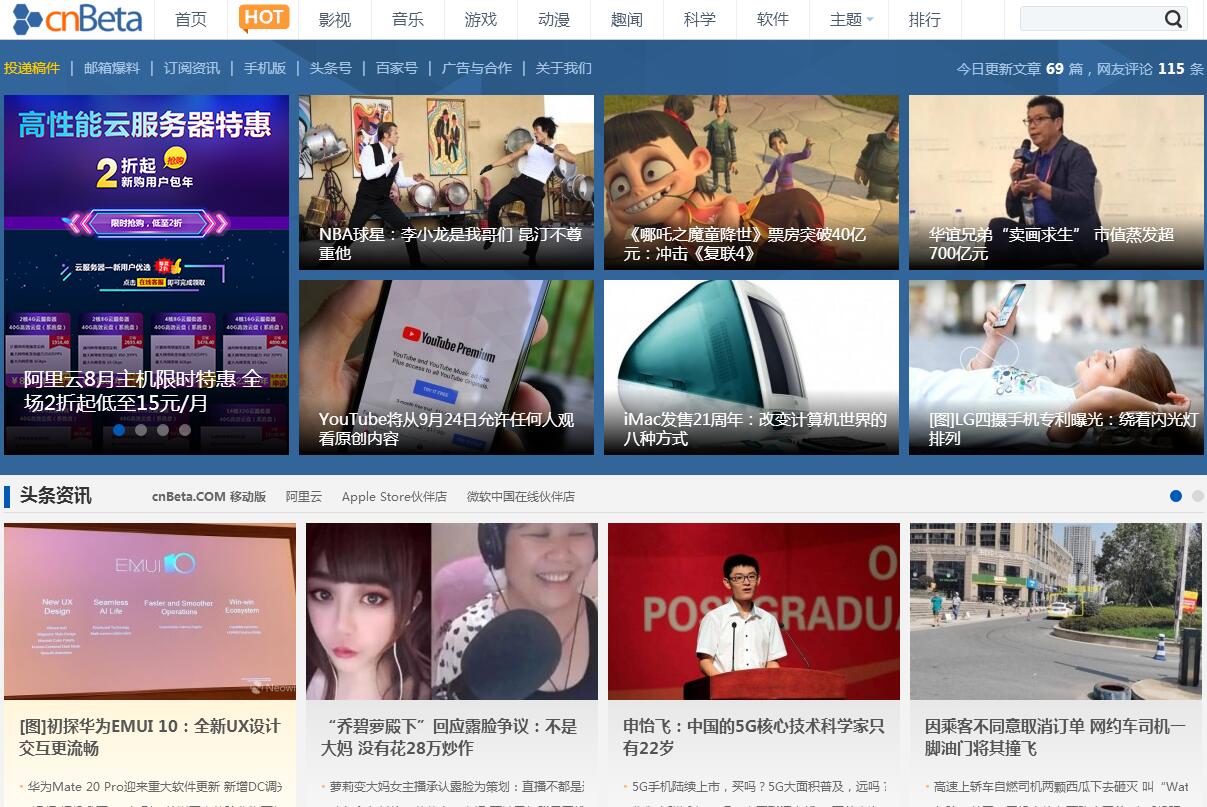Open the orange HOT badge
The height and width of the screenshot is (807, 1207).
264,18
